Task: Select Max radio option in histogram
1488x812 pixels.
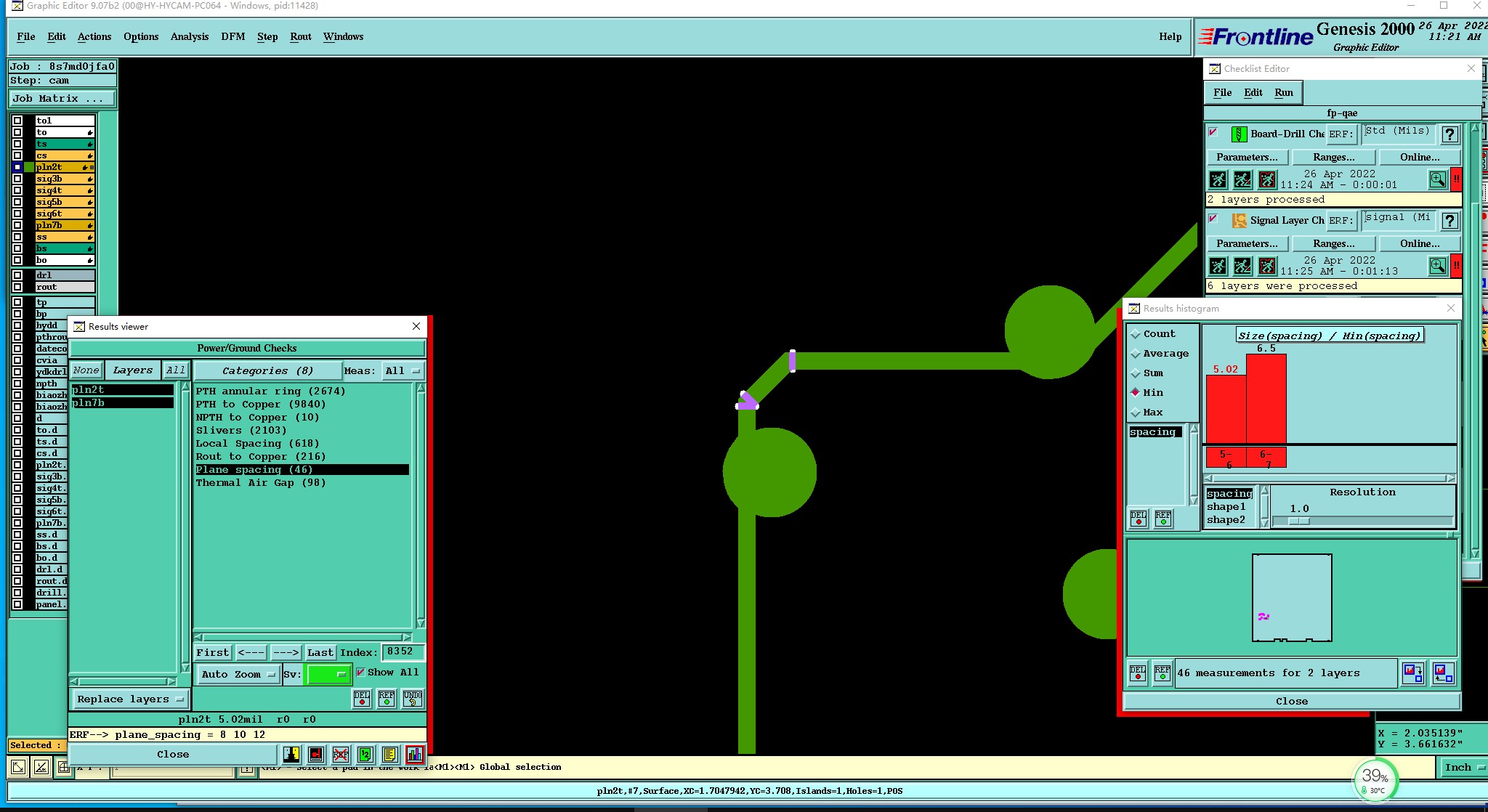Action: pos(1136,413)
